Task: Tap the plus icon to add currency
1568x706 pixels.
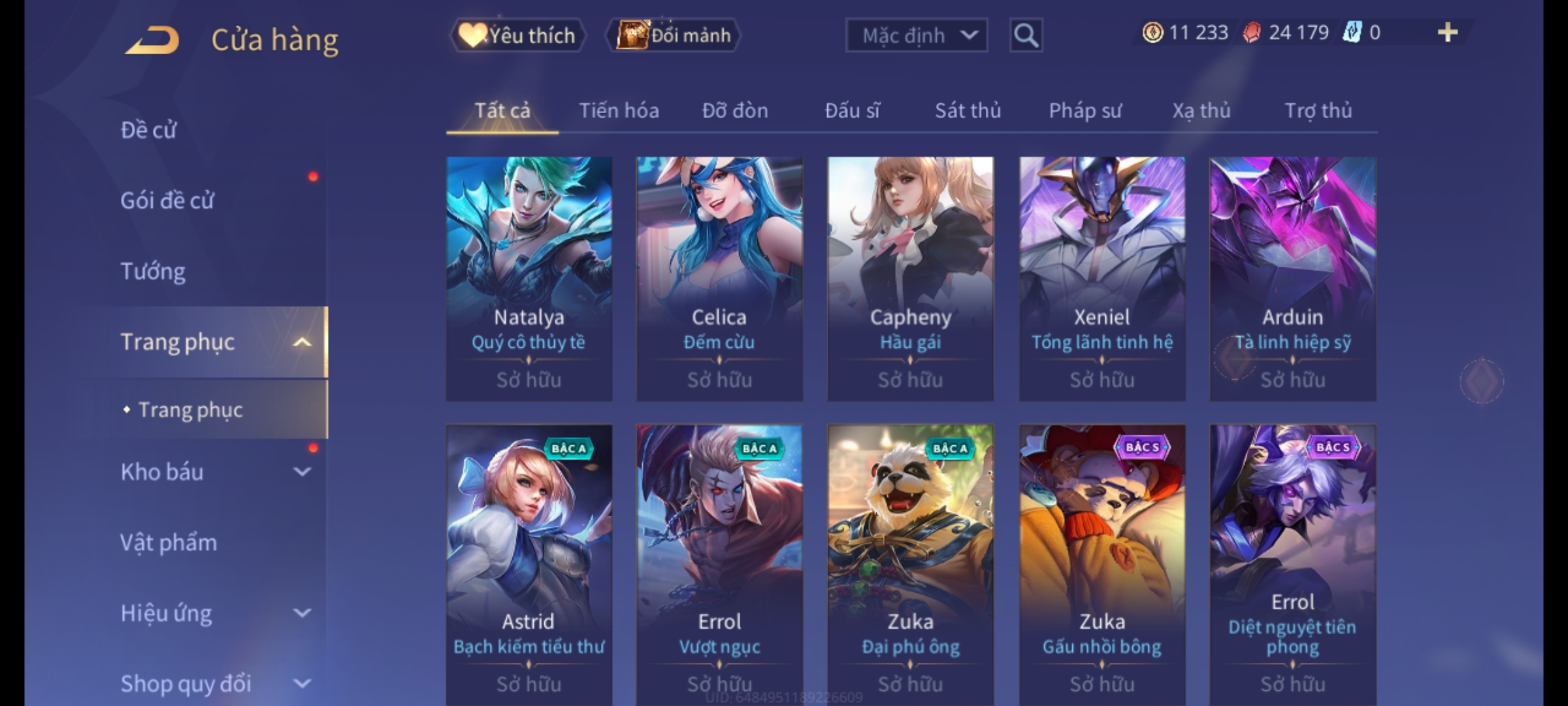Action: click(1448, 33)
